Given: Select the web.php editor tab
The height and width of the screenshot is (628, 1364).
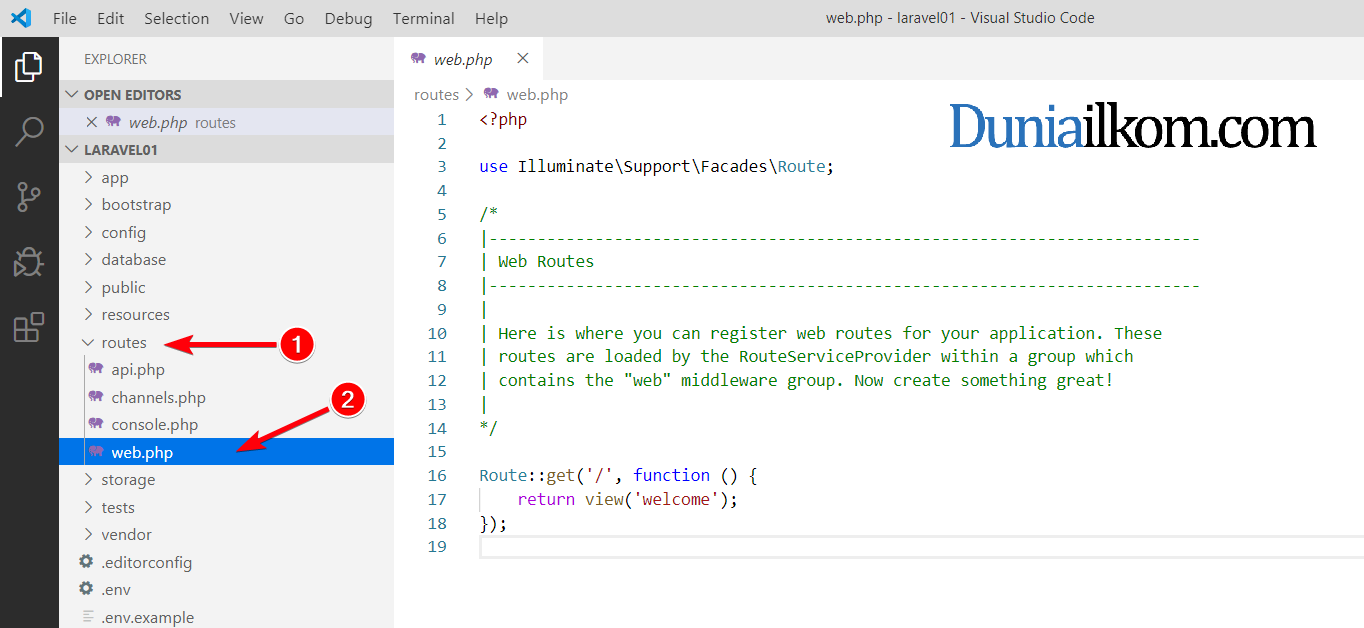Looking at the screenshot, I should click(x=468, y=59).
